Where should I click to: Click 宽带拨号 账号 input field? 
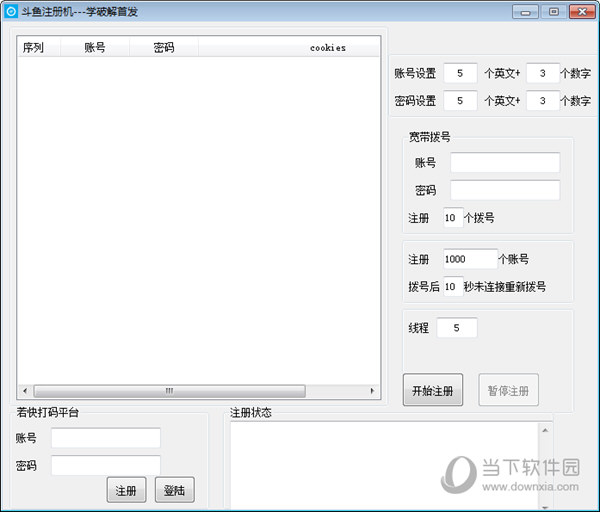tap(505, 162)
